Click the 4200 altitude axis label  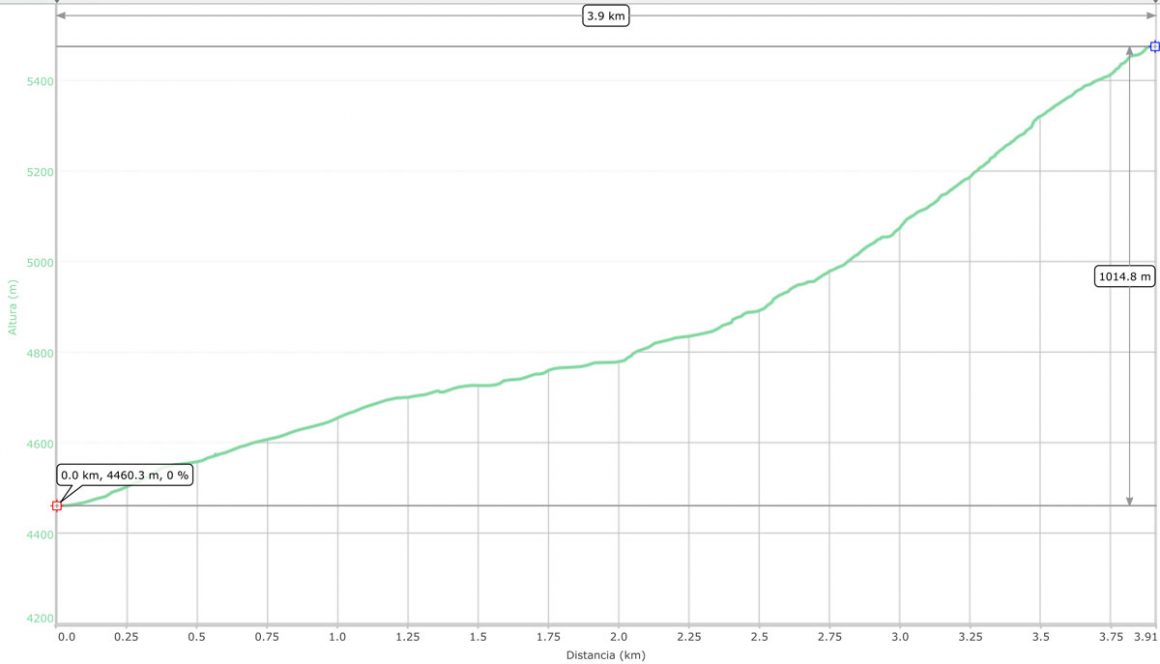[x=40, y=619]
